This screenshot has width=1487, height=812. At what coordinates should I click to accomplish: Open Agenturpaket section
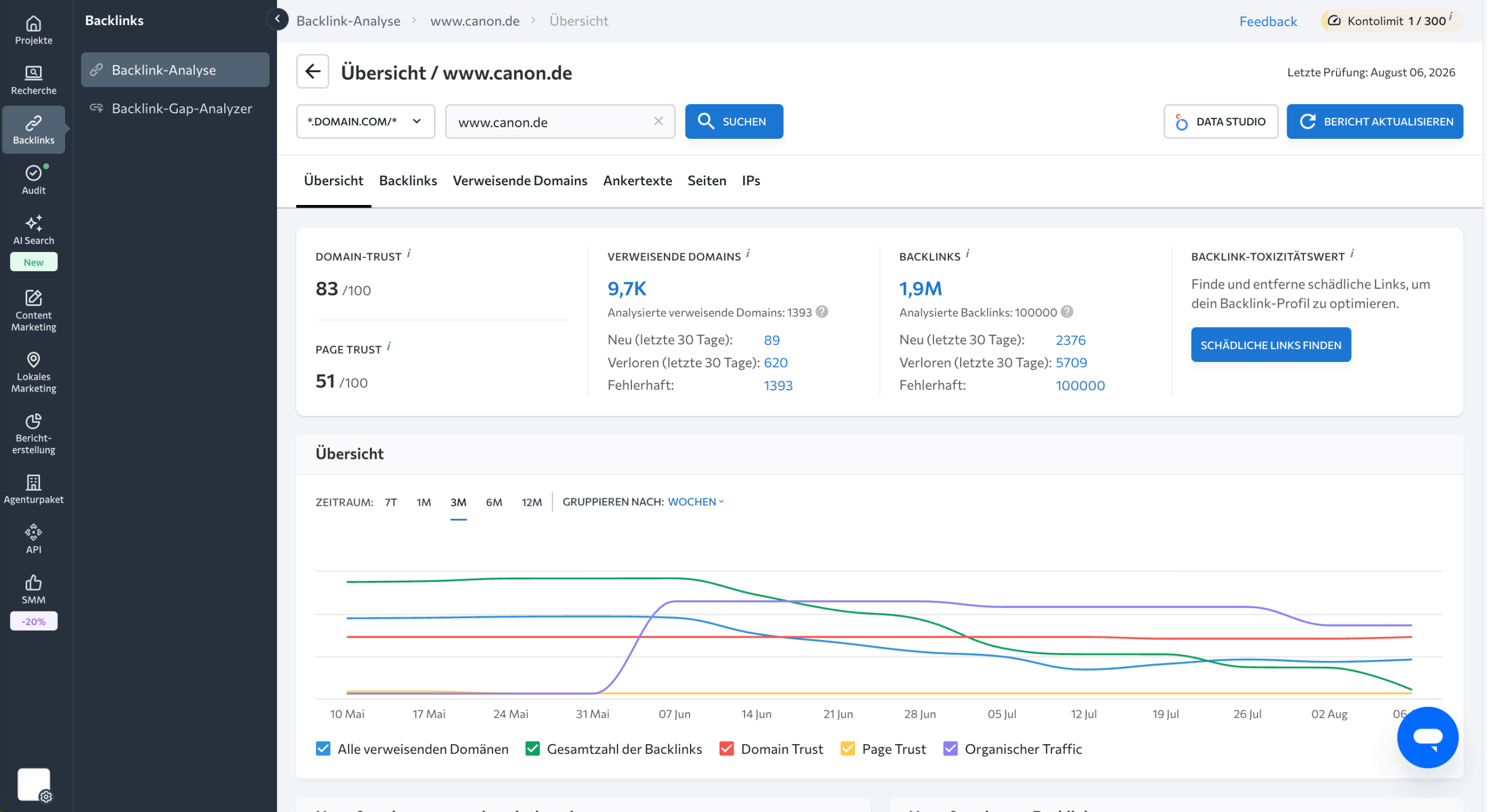tap(34, 489)
